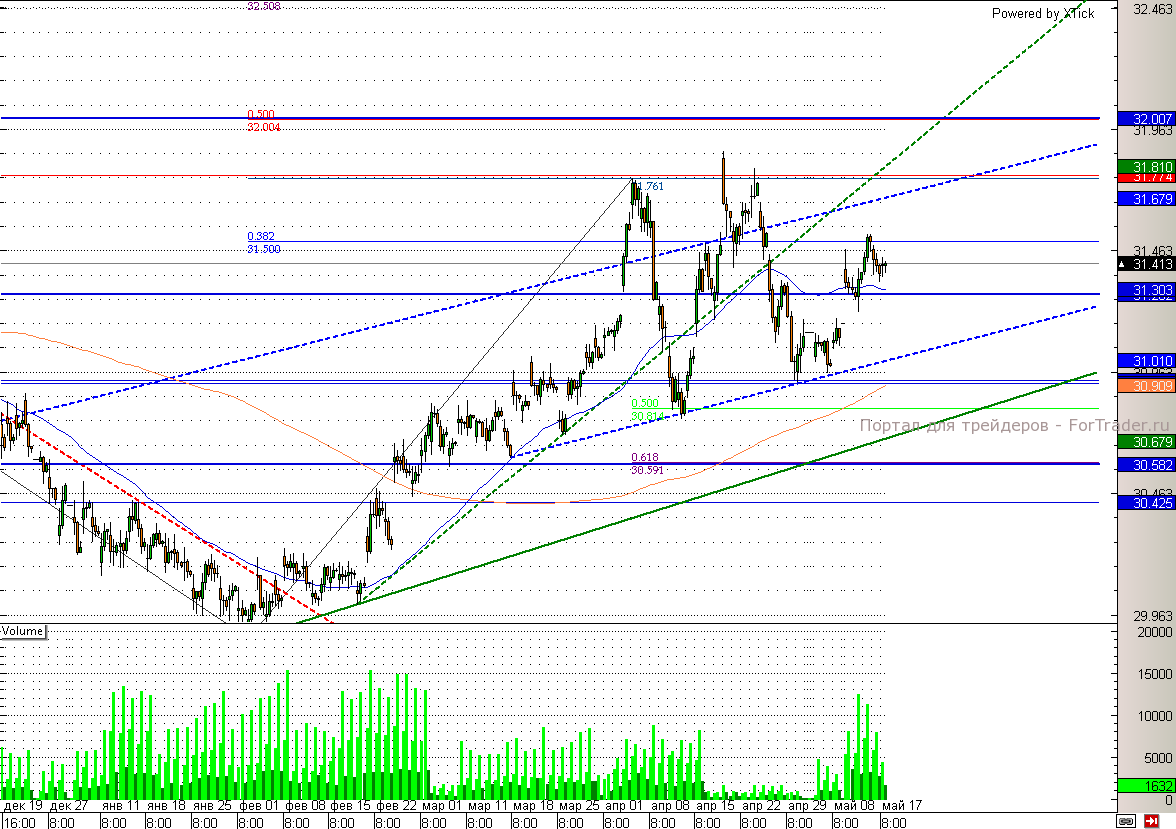Click the 32.508 purple label at top

coord(264,6)
